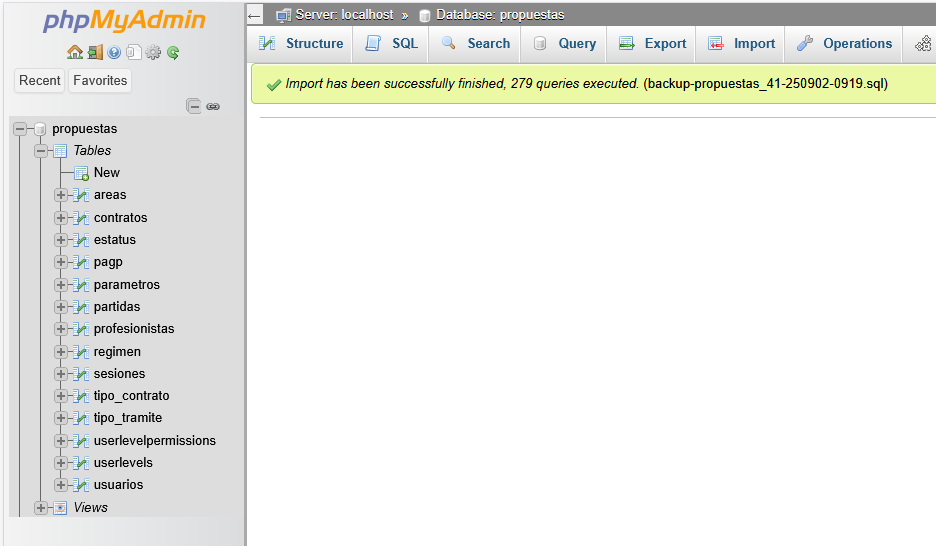Collapse the Tables group node

coord(41,151)
